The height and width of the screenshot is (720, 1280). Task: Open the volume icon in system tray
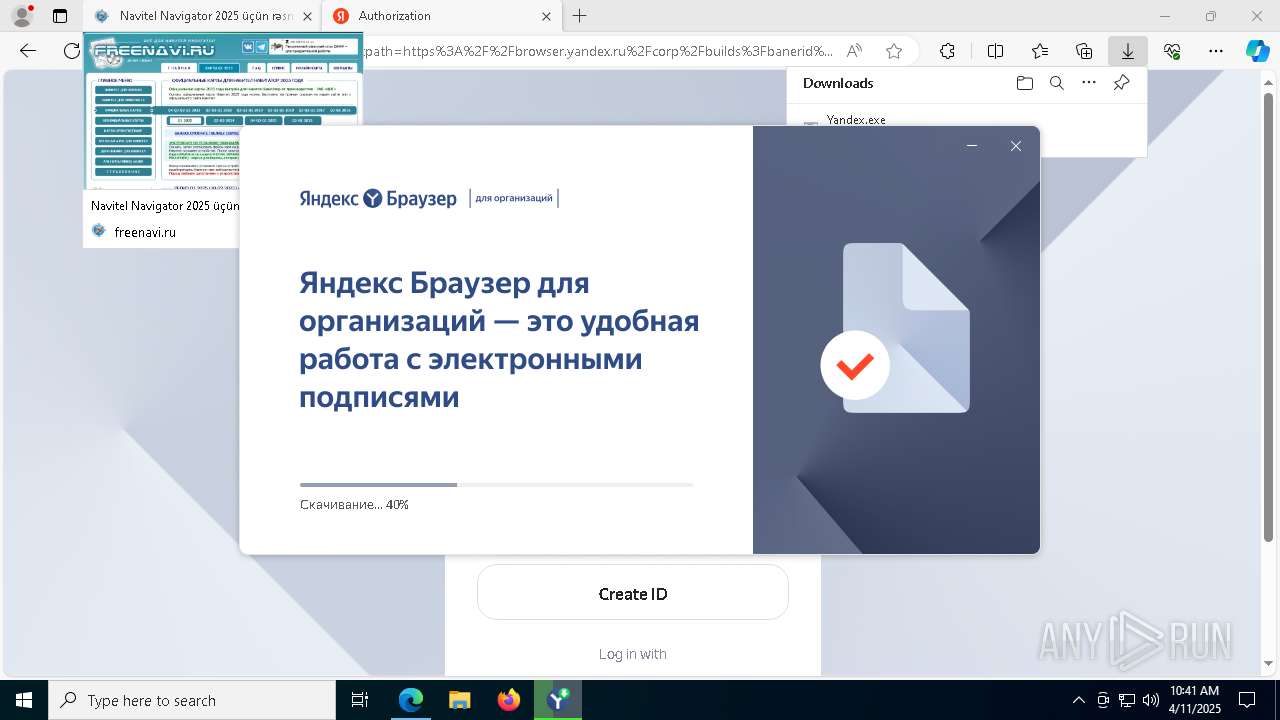1151,700
